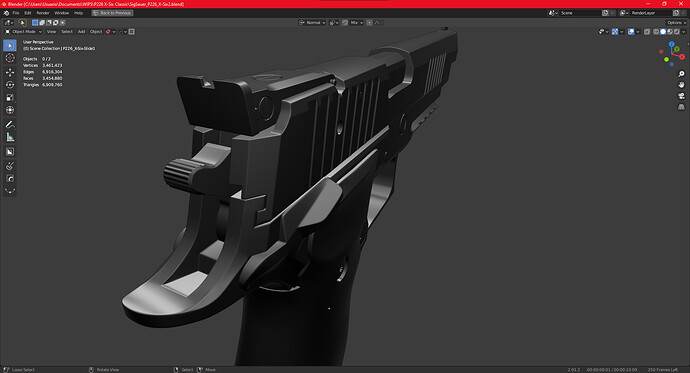
Task: Activate the Transform tool
Action: [x=10, y=110]
